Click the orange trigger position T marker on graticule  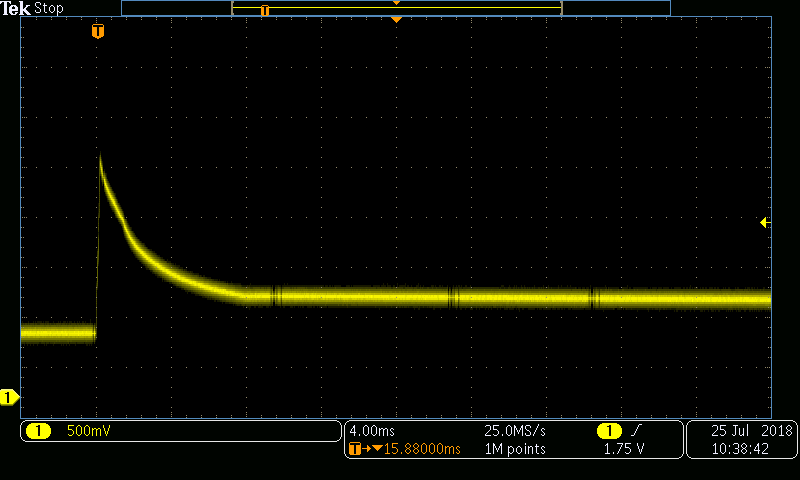click(97, 32)
